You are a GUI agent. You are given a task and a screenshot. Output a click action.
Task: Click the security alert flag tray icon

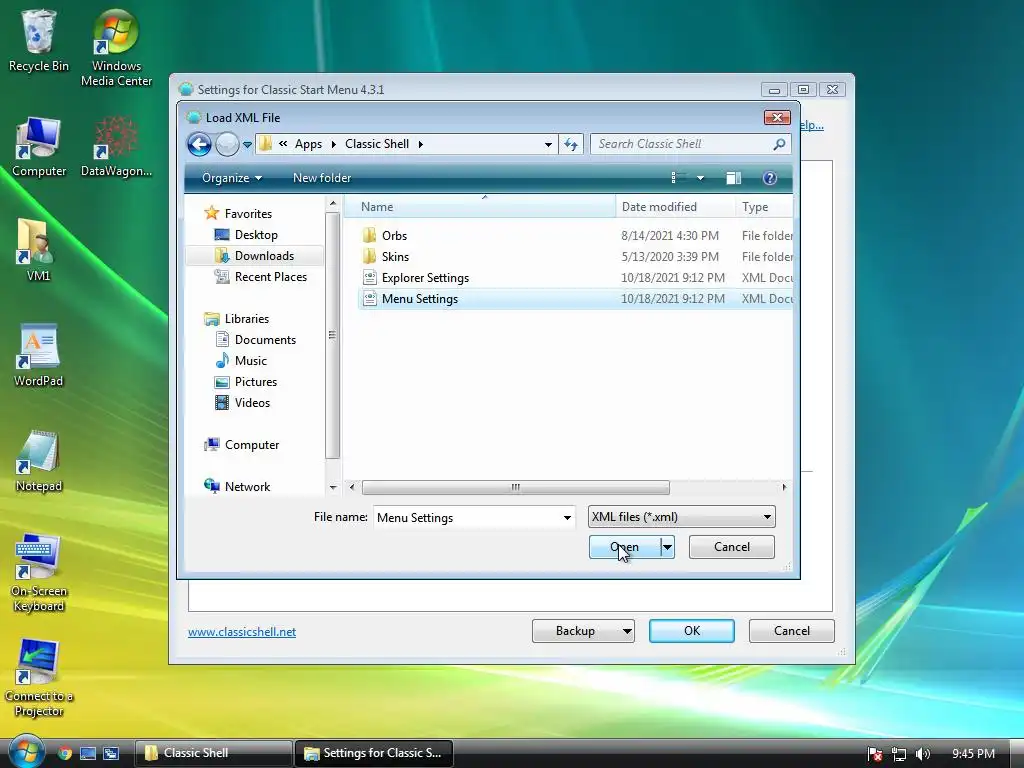click(x=875, y=754)
